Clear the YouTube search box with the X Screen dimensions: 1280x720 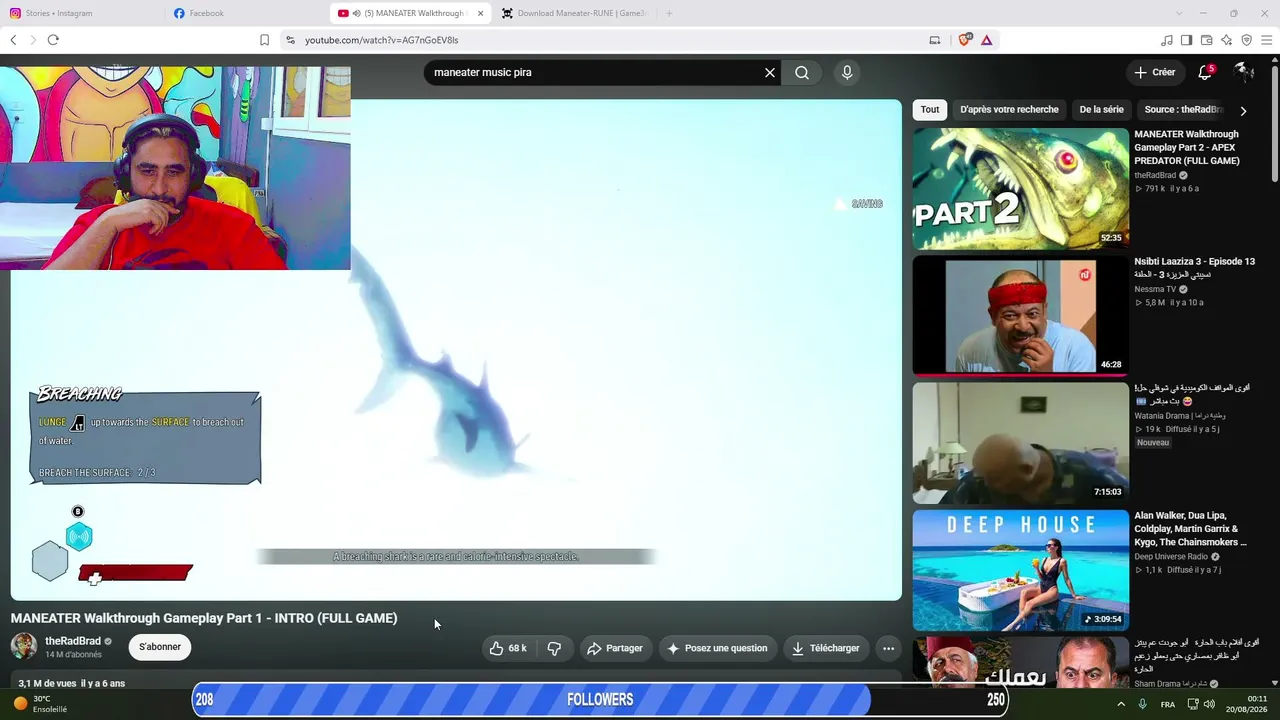770,73
